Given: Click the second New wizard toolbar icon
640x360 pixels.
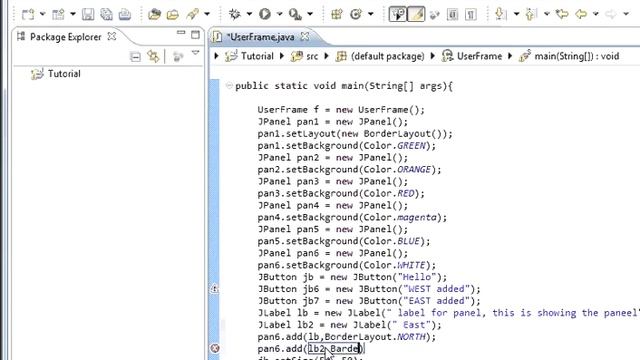Looking at the screenshot, I should tap(58, 14).
